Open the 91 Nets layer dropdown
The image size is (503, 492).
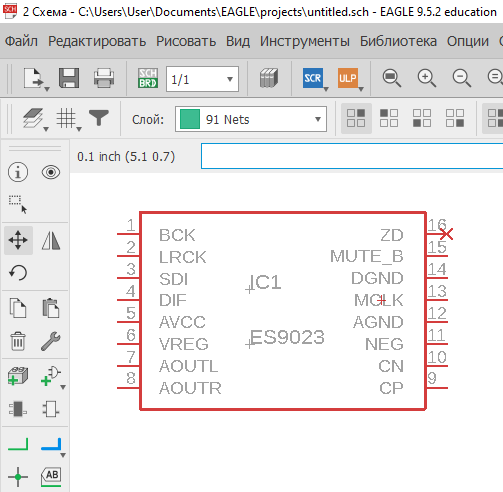(x=251, y=119)
